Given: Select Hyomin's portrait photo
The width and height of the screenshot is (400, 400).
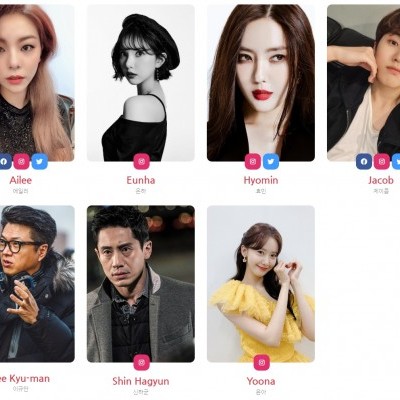Looking at the screenshot, I should point(261,83).
